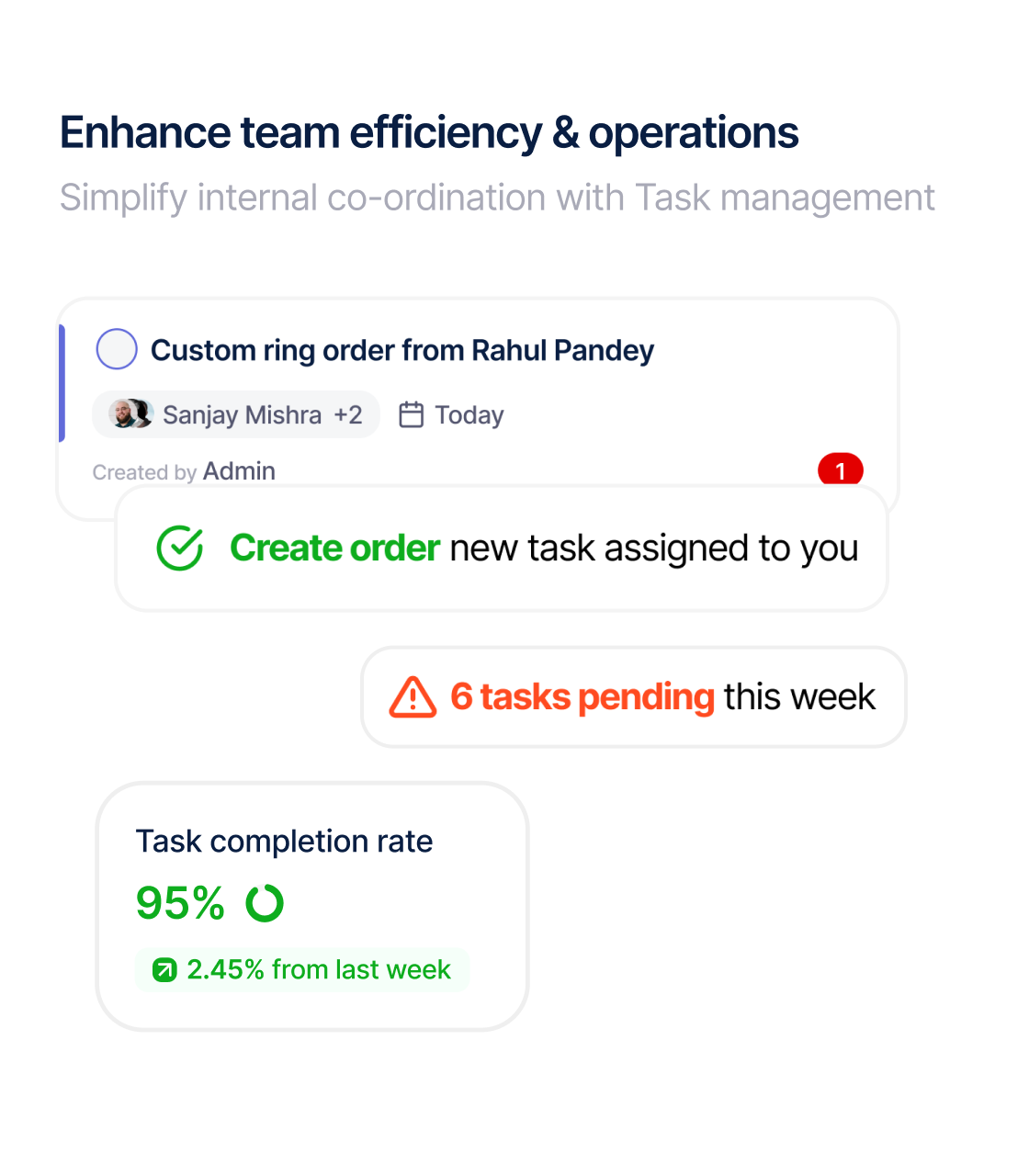This screenshot has height=1176, width=1029.
Task: Open the '6 tasks pending' alert
Action: [x=582, y=697]
